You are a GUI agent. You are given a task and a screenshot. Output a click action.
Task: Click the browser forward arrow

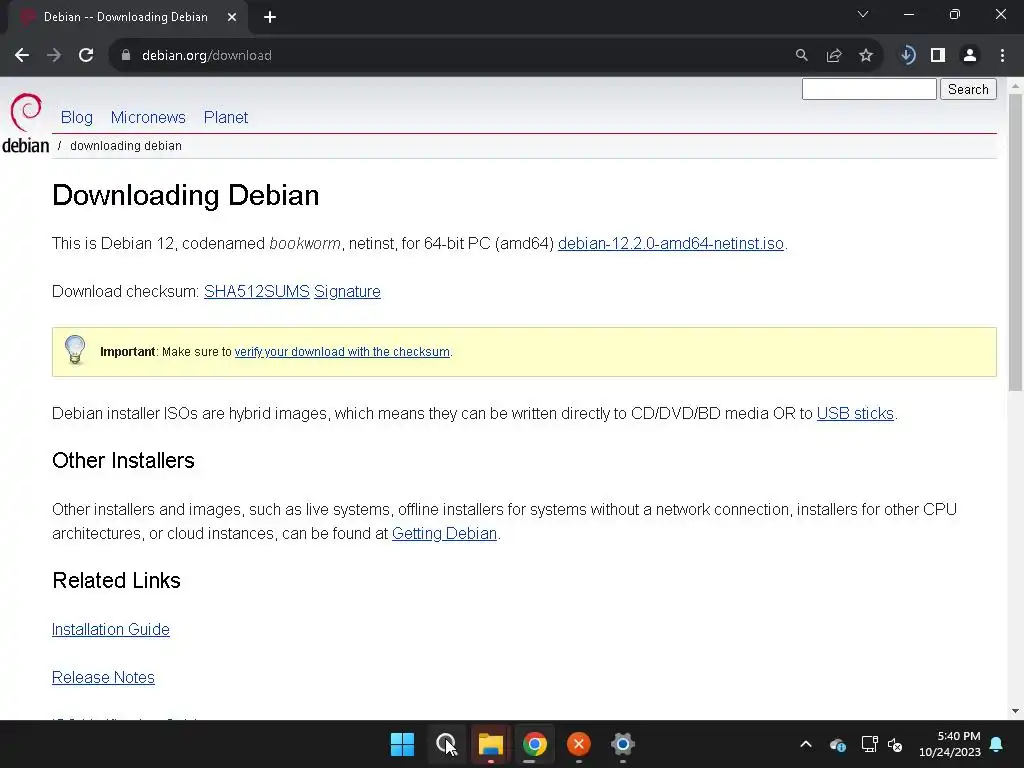(x=54, y=56)
